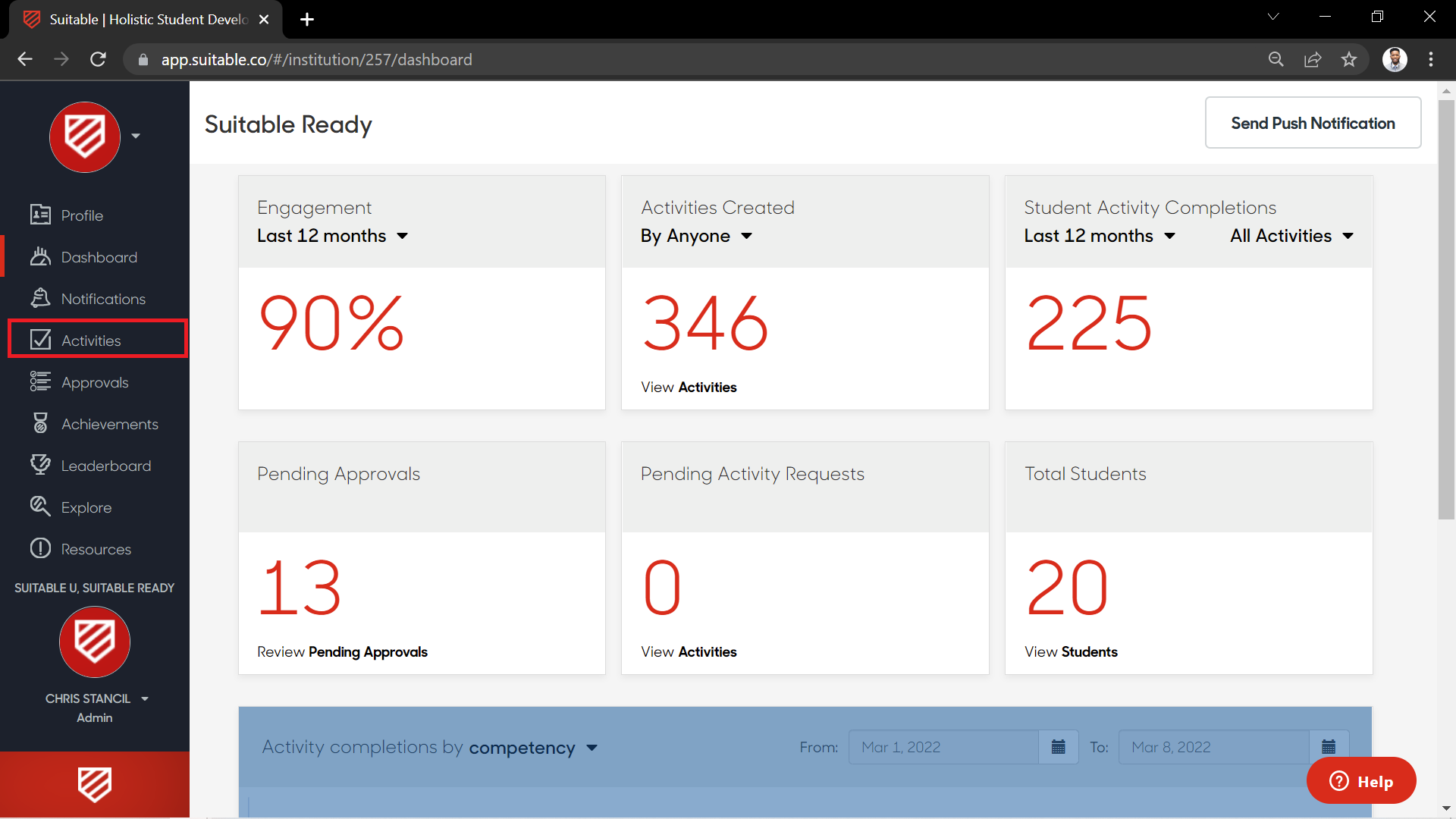Click the shield logo in red footer

click(95, 784)
